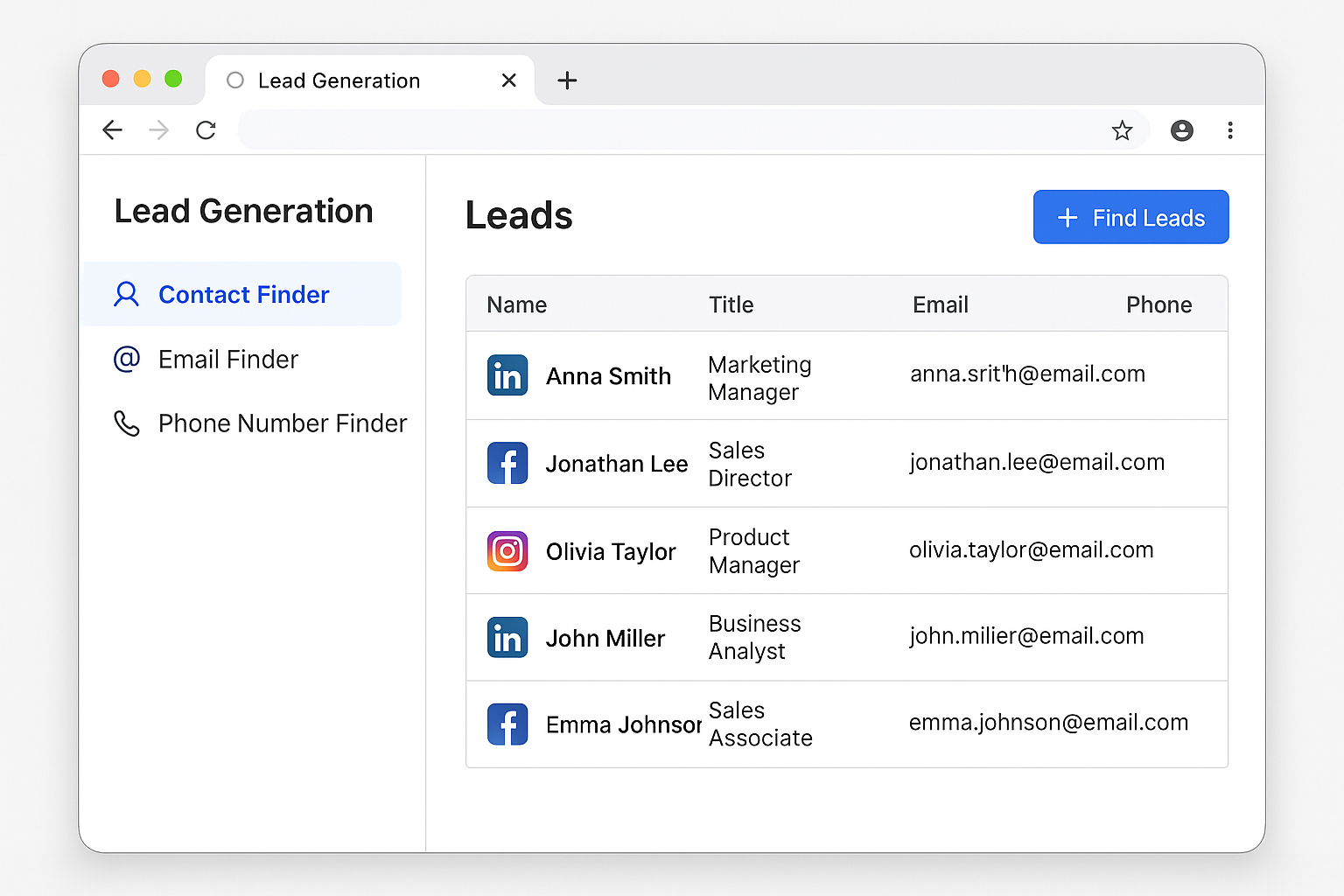Bookmark the page using the star icon

click(x=1123, y=129)
